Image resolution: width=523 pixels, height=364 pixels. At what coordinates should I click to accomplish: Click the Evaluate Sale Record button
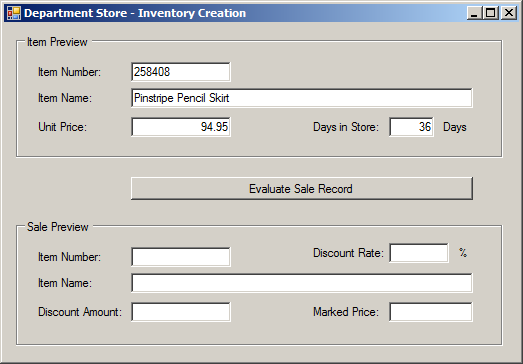pyautogui.click(x=302, y=189)
